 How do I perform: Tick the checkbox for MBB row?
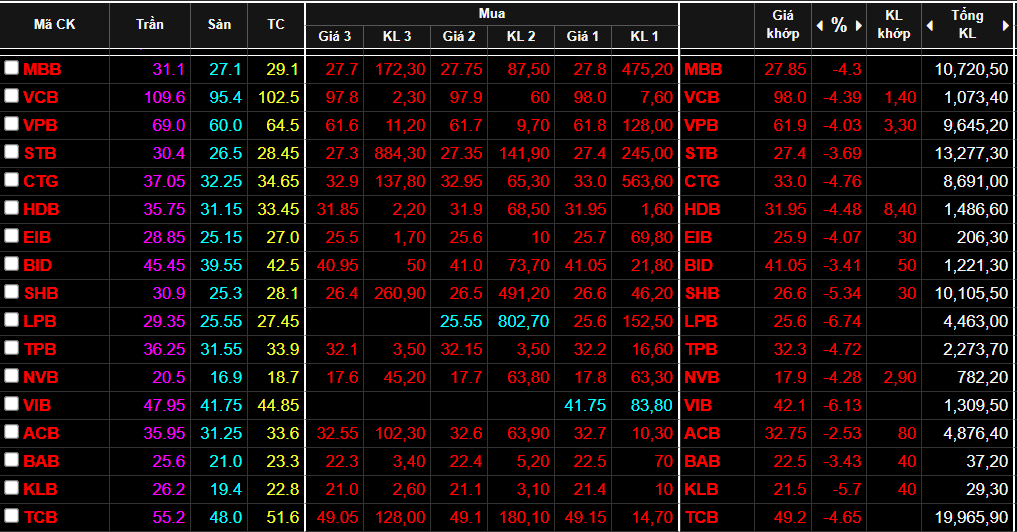tap(11, 69)
